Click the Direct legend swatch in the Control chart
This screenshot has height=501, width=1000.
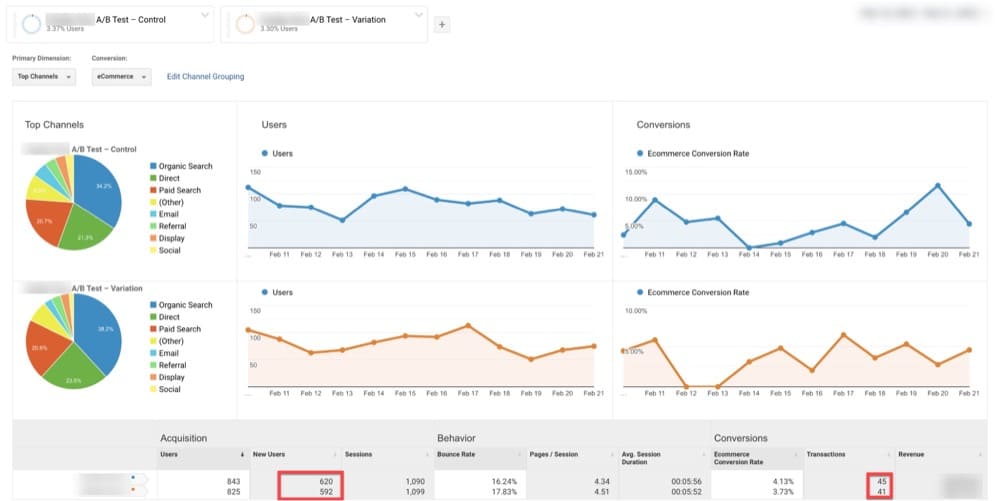[153, 178]
